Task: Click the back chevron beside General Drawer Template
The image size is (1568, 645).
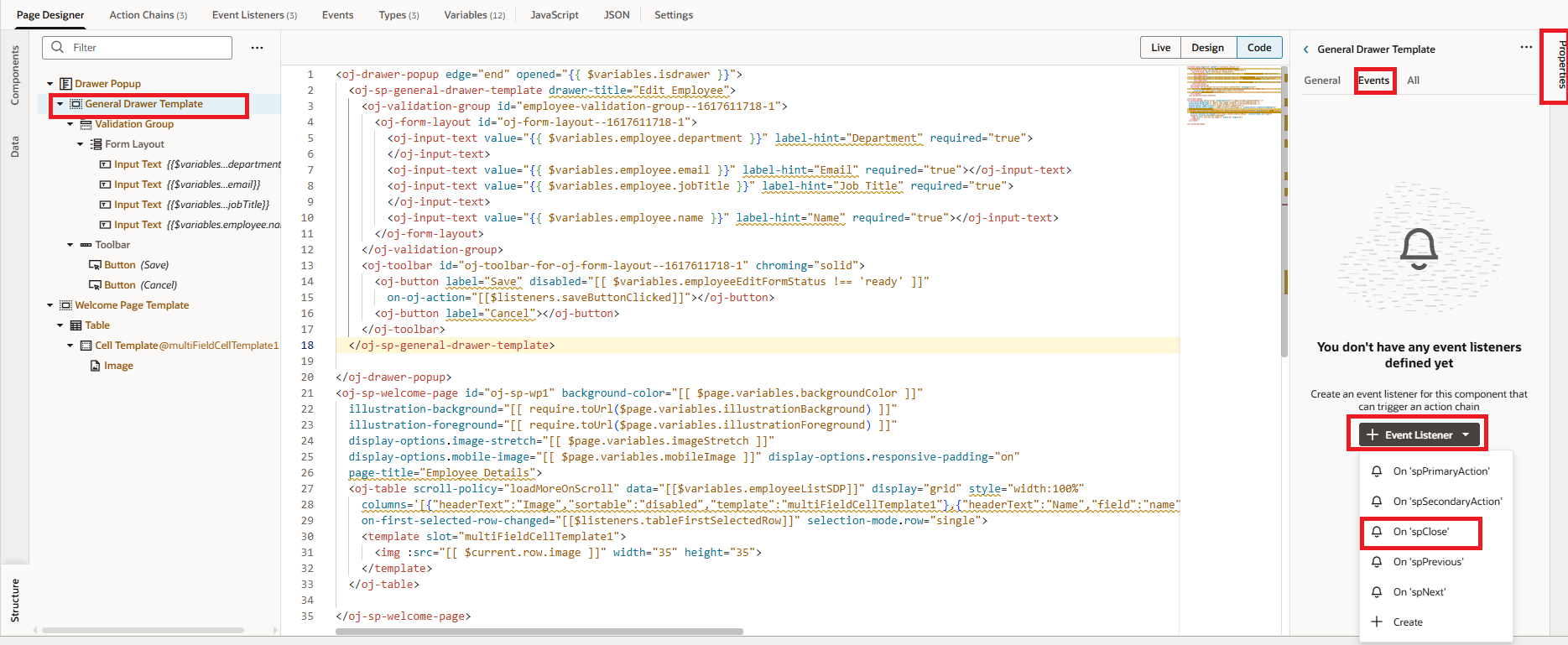Action: pos(1305,49)
